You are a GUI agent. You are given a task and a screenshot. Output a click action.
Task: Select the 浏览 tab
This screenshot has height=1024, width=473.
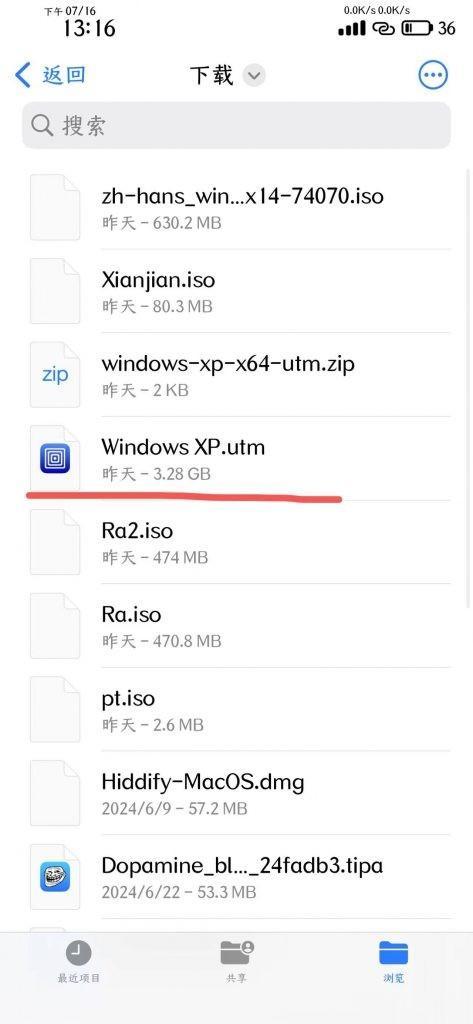coord(393,963)
